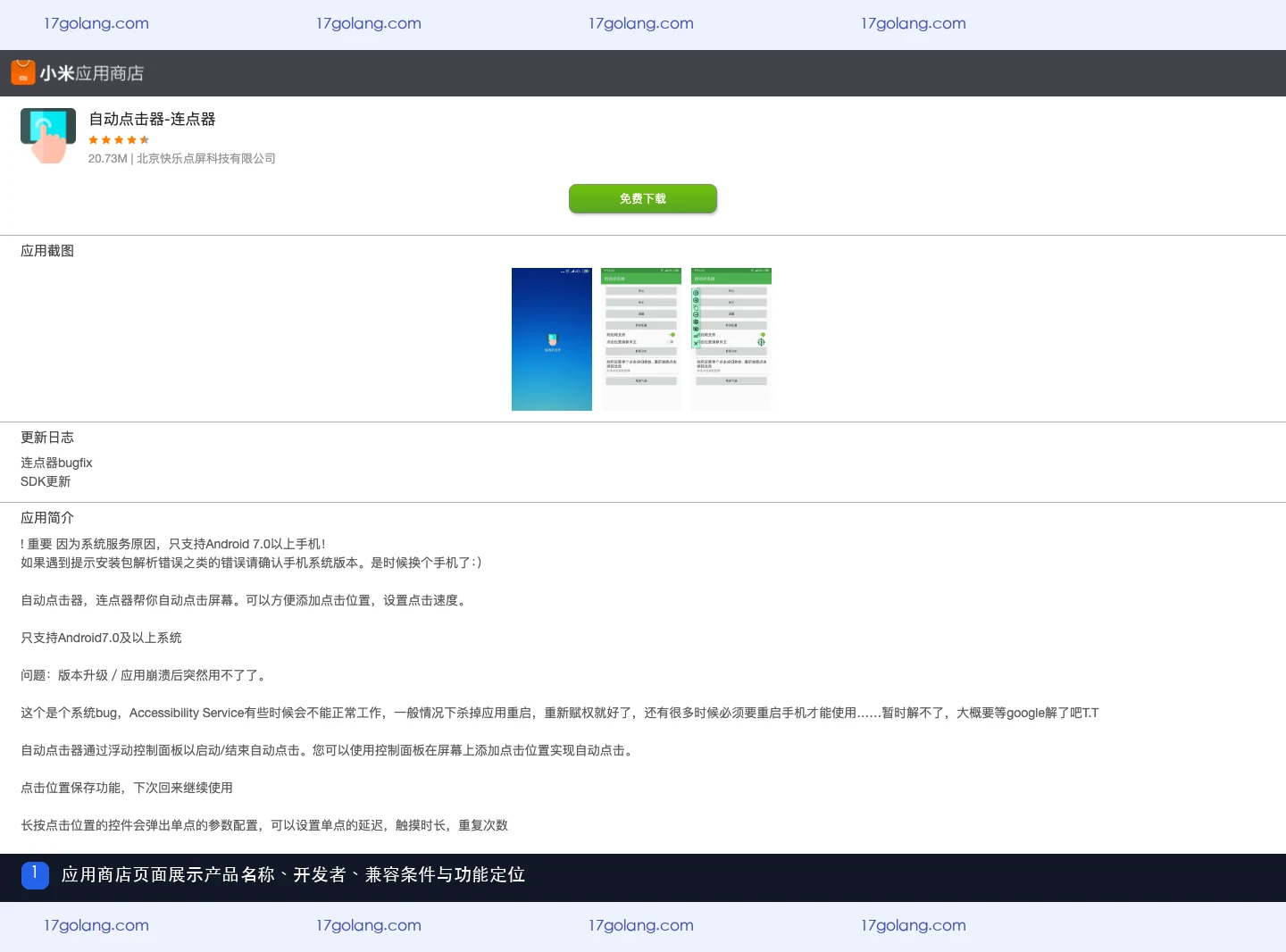The height and width of the screenshot is (952, 1286).
Task: Select the line about Accessibility Service bug
Action: [x=560, y=713]
